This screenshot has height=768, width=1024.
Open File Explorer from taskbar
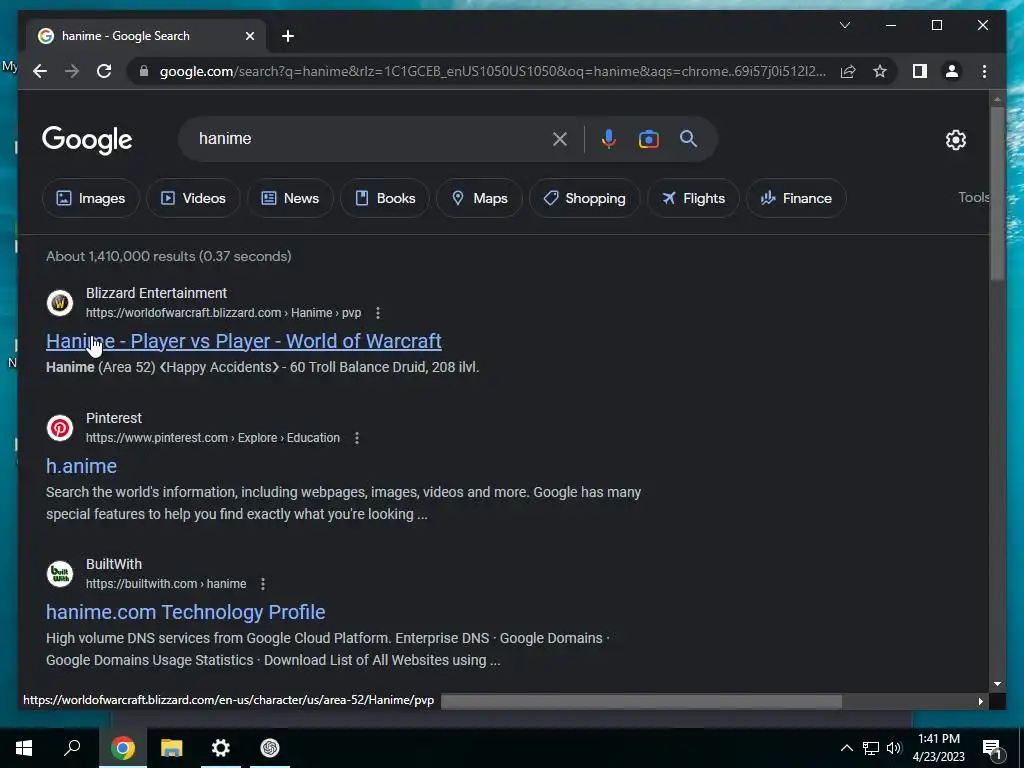[x=171, y=748]
